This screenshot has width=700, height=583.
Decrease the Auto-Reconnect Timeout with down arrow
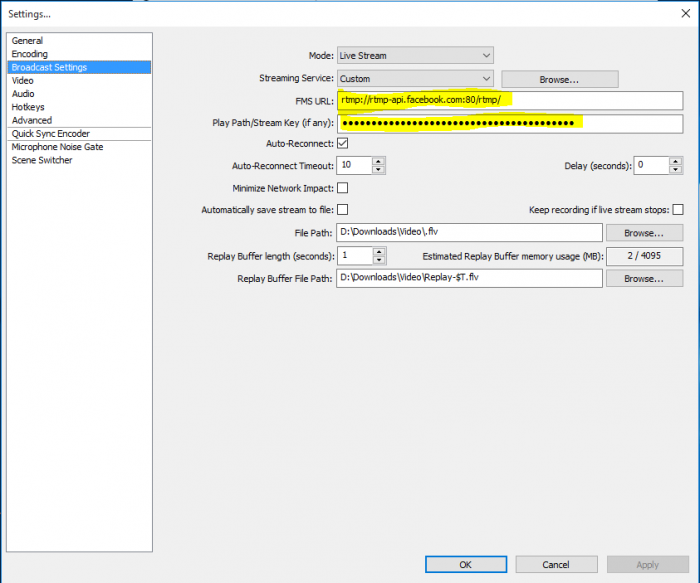(x=379, y=169)
